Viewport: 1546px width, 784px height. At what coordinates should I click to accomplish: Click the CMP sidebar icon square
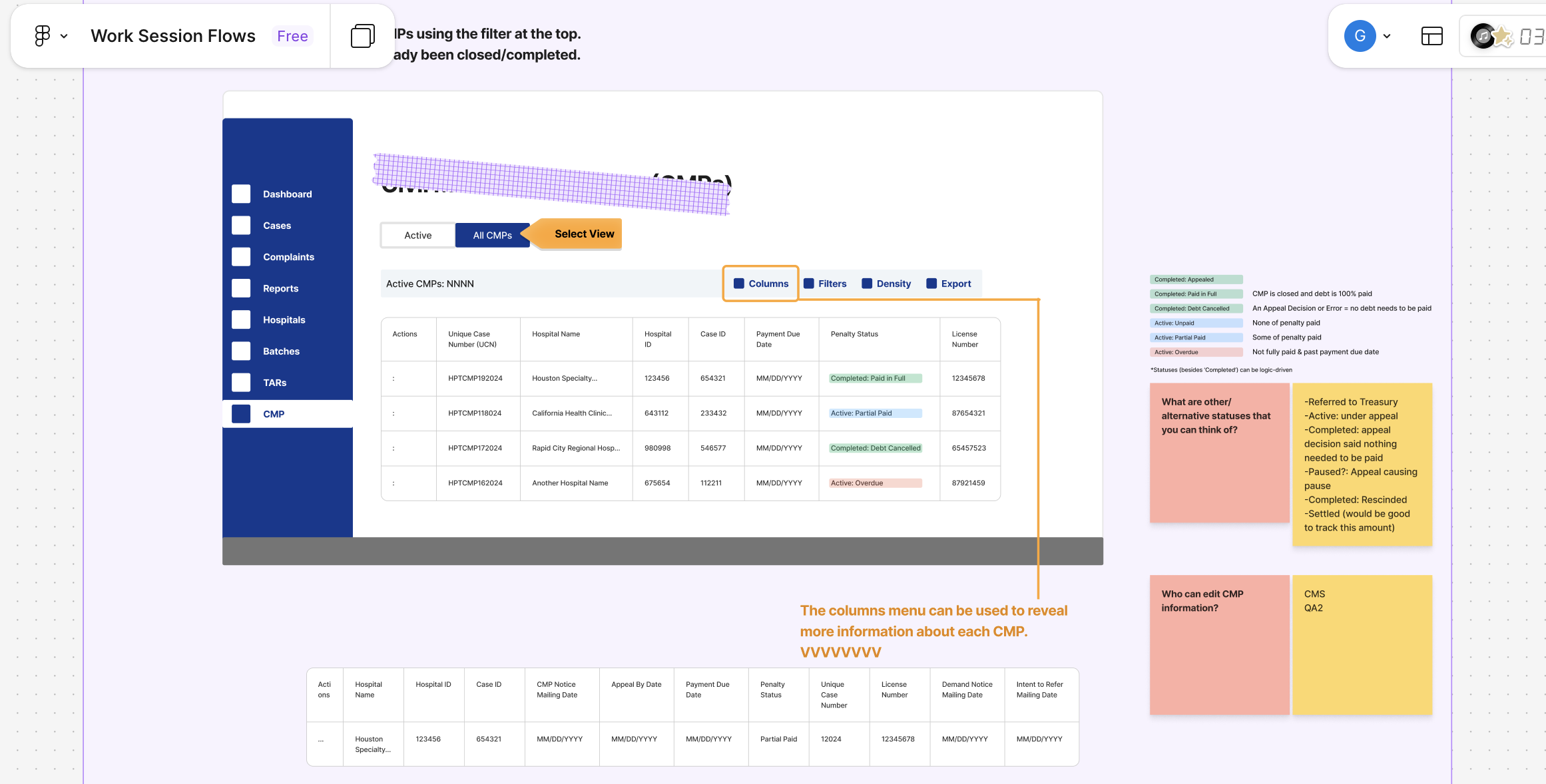(x=241, y=414)
